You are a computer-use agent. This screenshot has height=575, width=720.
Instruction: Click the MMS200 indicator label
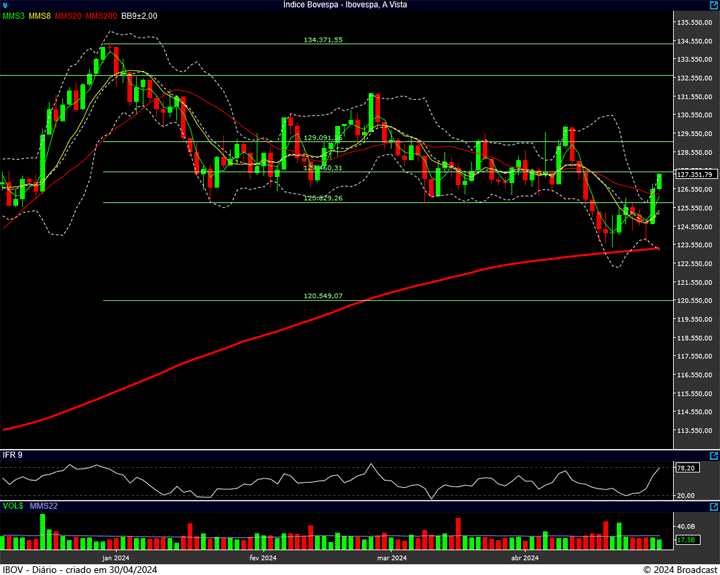[101, 16]
